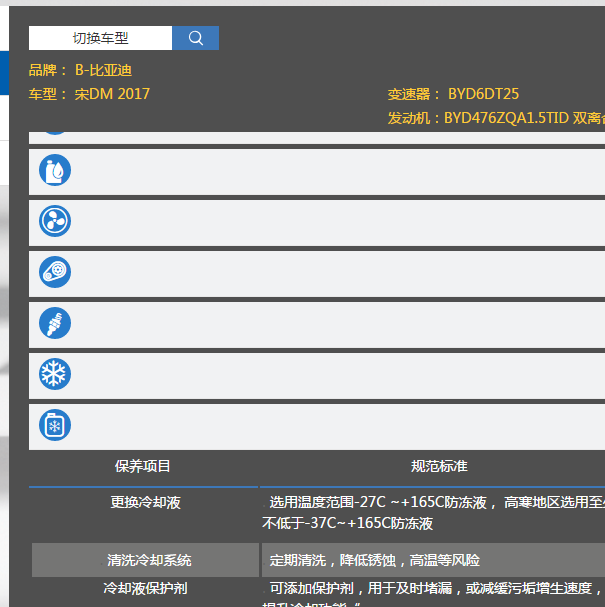Open the snowflake air-conditioning icon row
This screenshot has height=607, width=605.
point(317,376)
